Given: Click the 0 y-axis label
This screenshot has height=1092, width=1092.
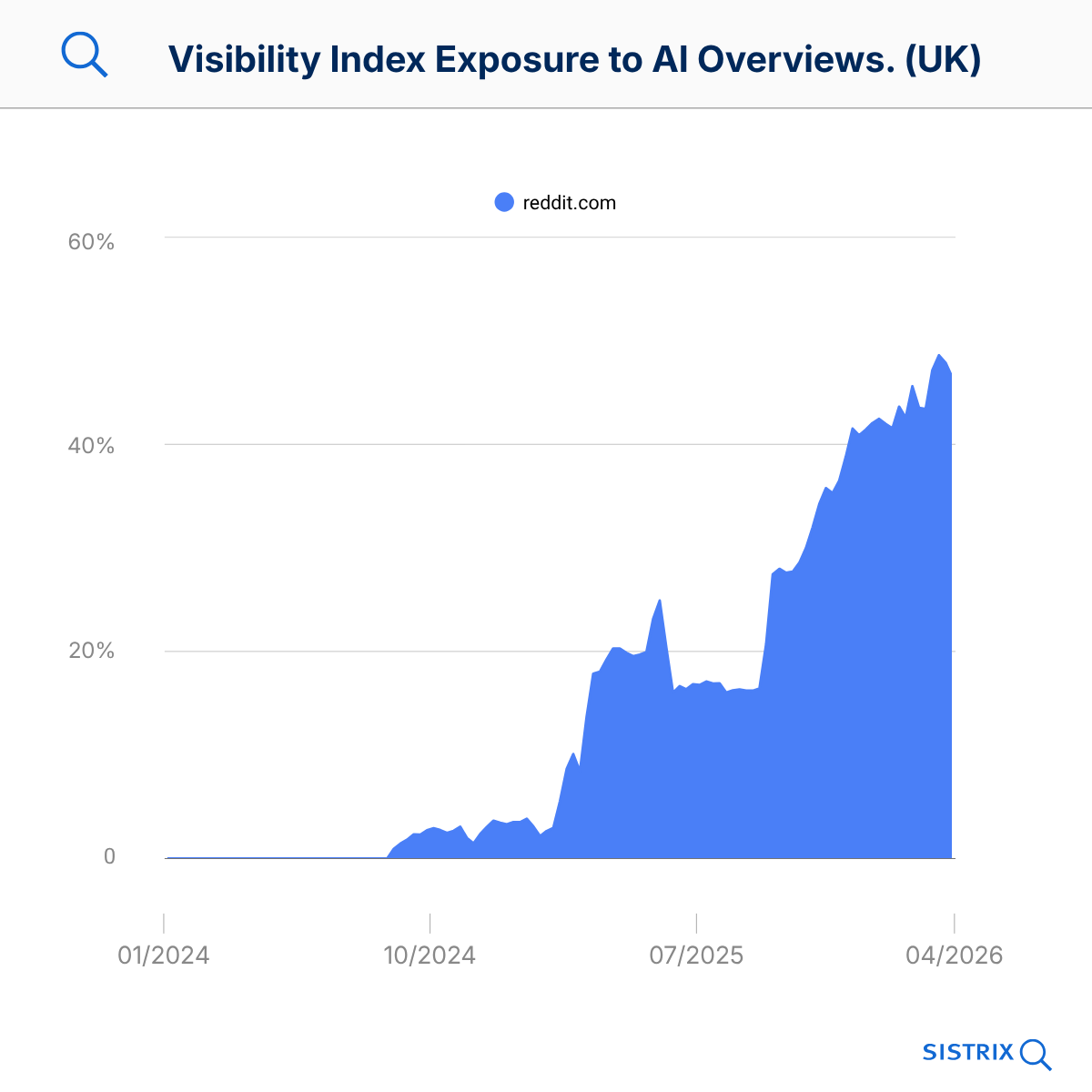Looking at the screenshot, I should pos(109,856).
